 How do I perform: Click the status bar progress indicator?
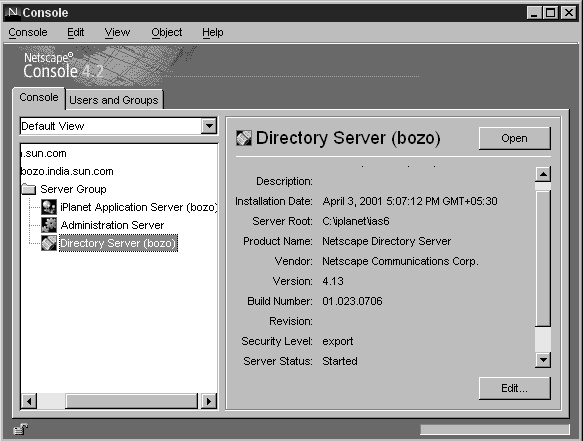495,429
